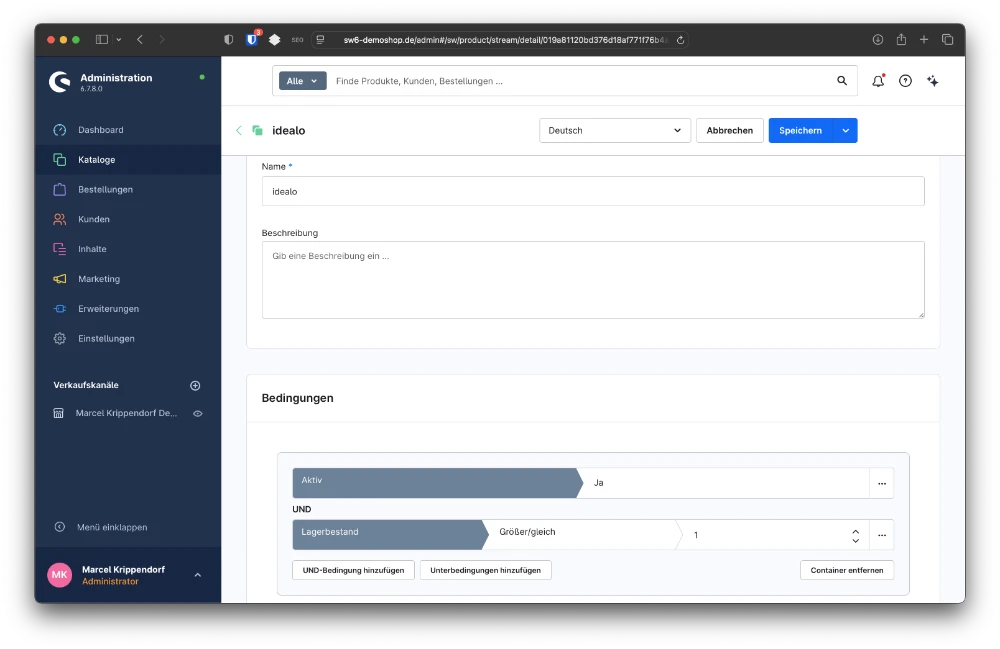Click the Abbrechen button
This screenshot has height=649, width=1000.
[x=730, y=131]
